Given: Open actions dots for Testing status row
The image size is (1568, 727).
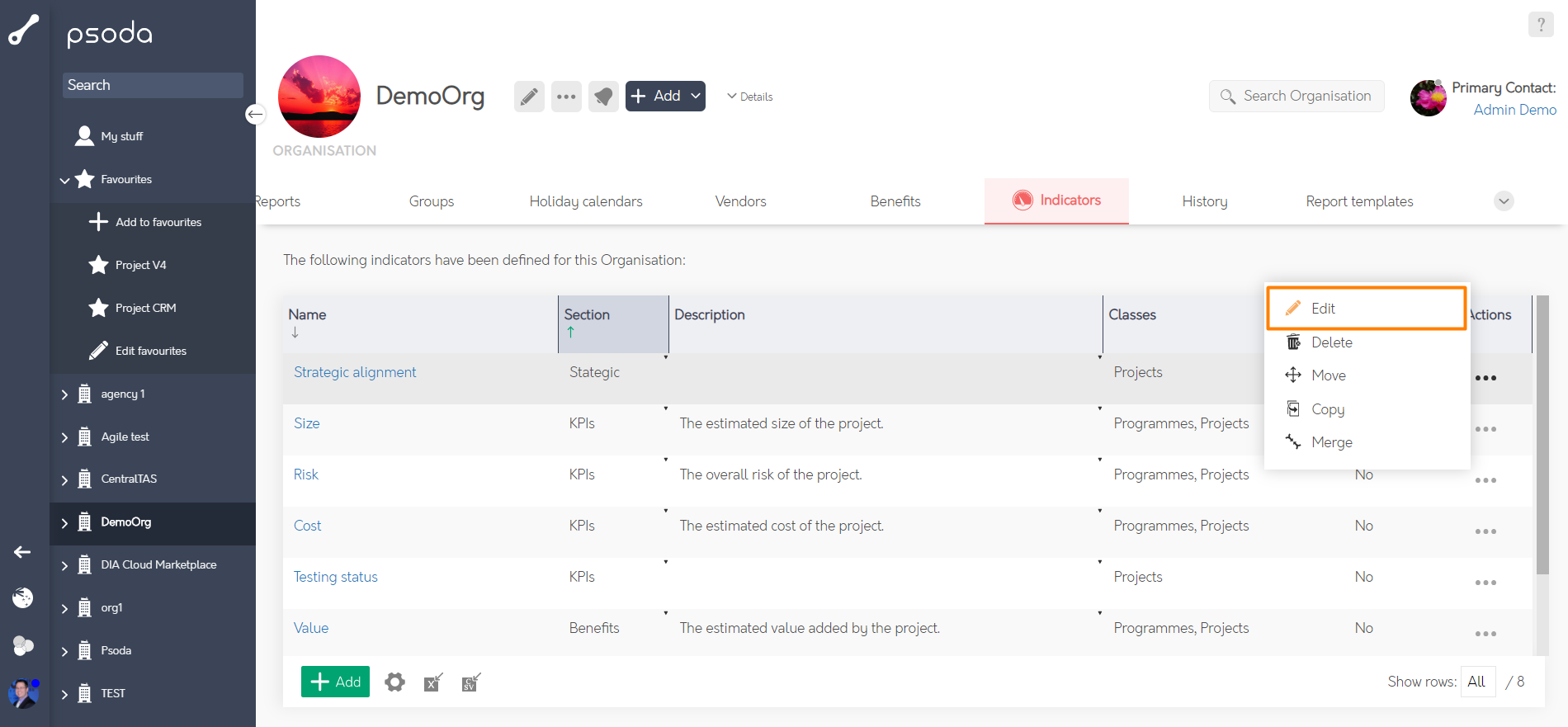Looking at the screenshot, I should 1485,583.
